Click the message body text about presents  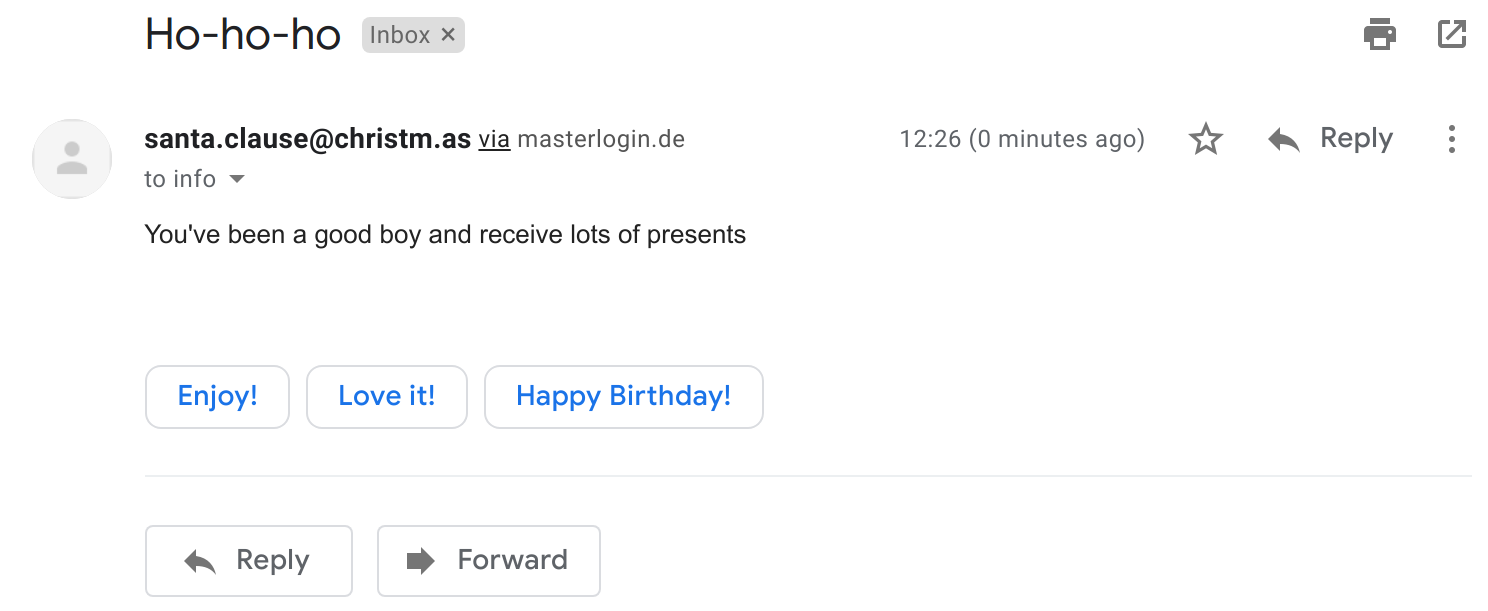coord(445,235)
